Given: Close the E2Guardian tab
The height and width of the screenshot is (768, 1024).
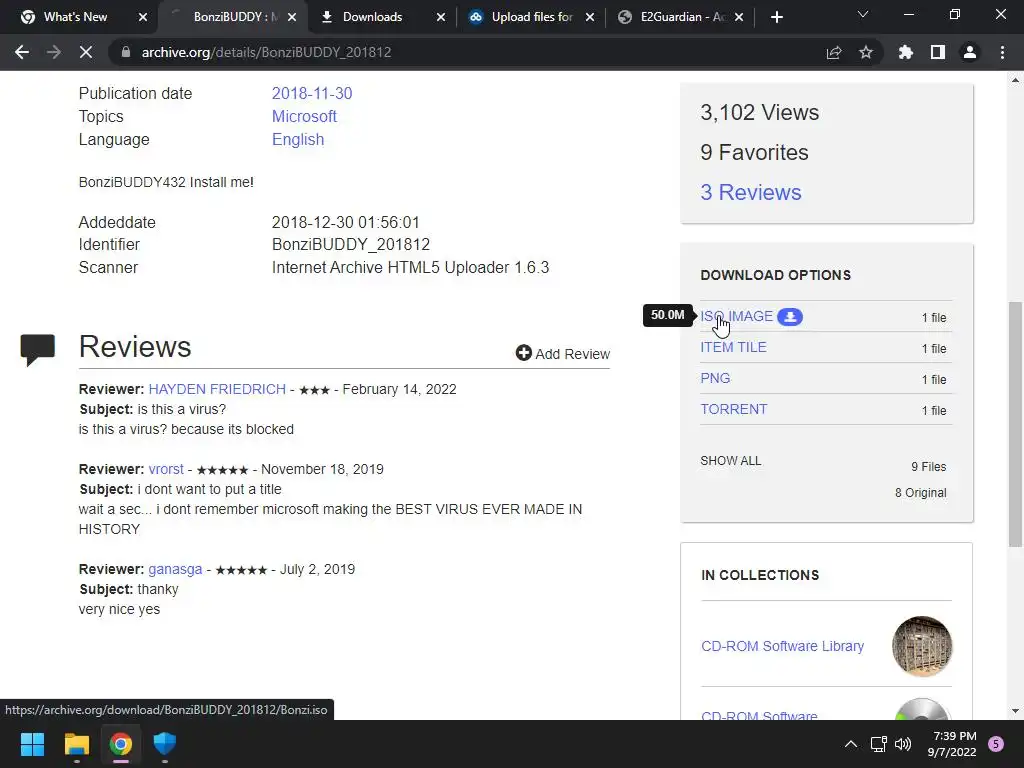Looking at the screenshot, I should pyautogui.click(x=739, y=17).
